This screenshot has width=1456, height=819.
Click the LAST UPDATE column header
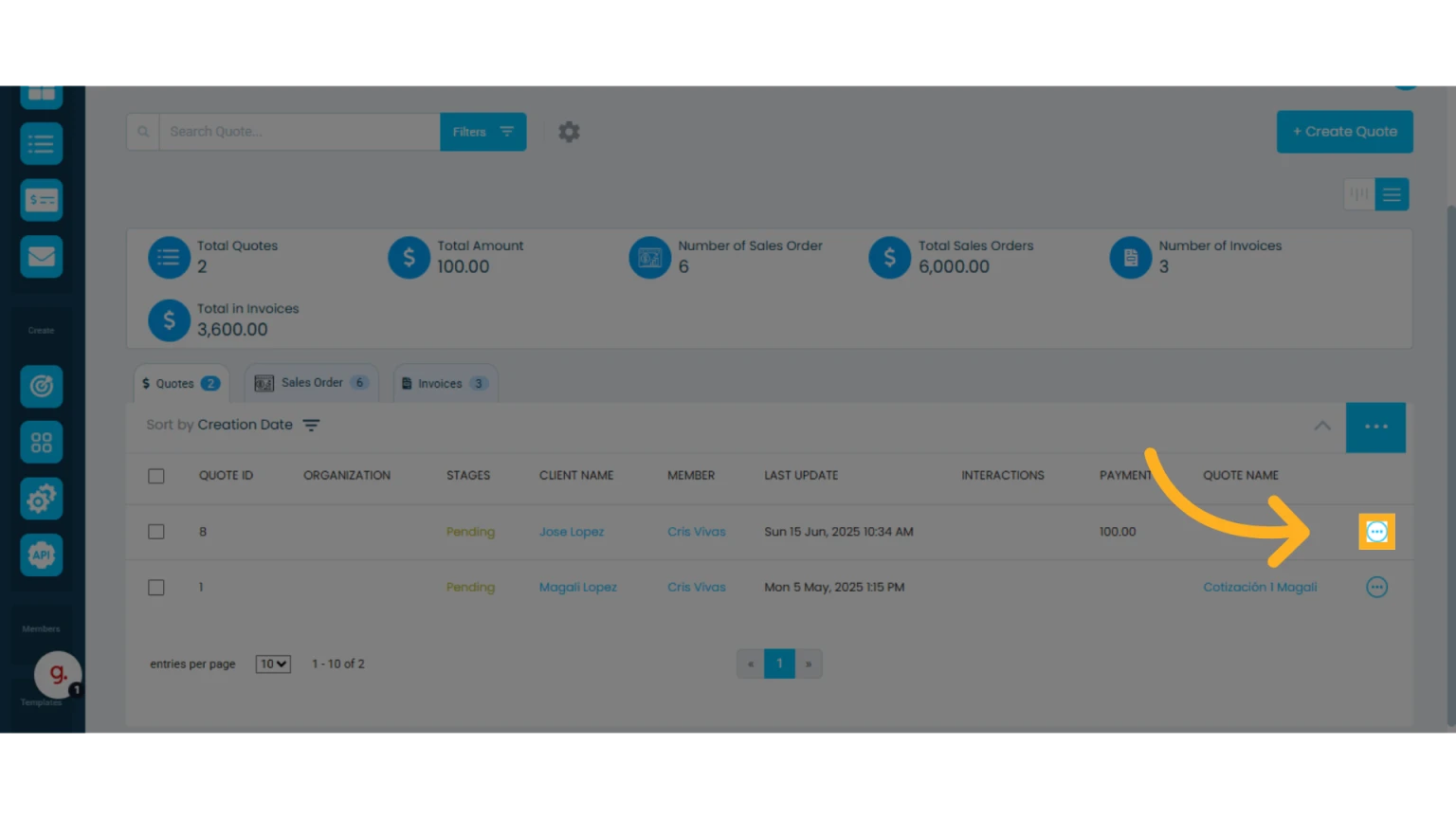pyautogui.click(x=801, y=476)
